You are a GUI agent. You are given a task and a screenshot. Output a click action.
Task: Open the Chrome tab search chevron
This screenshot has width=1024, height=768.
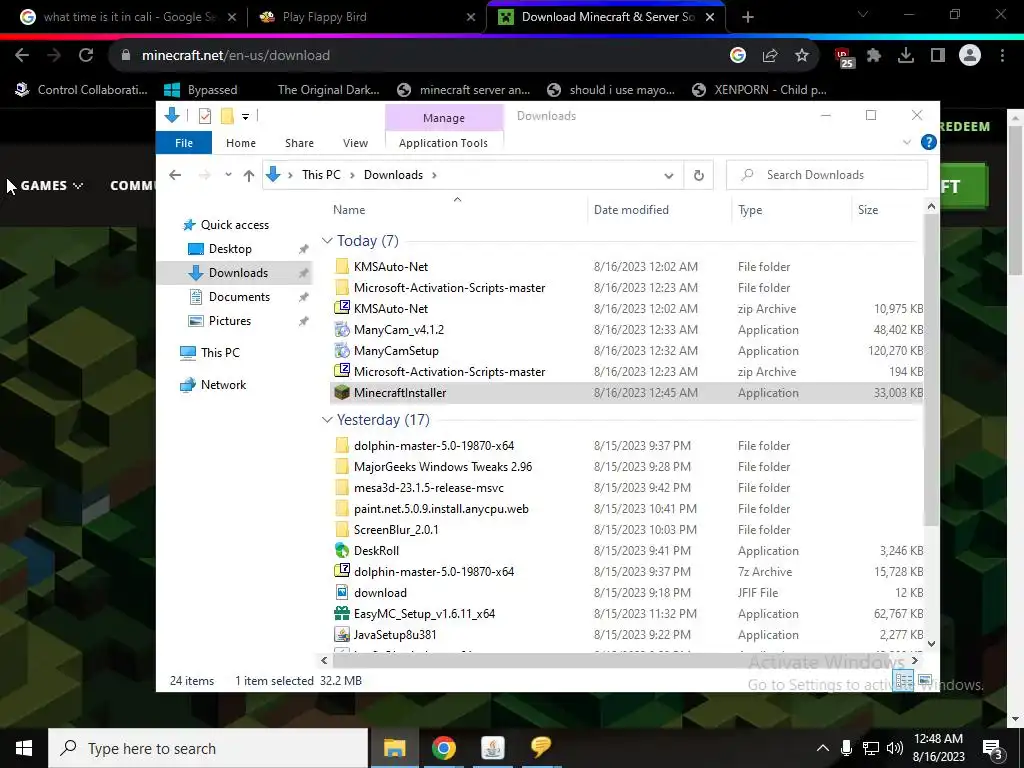pos(863,14)
